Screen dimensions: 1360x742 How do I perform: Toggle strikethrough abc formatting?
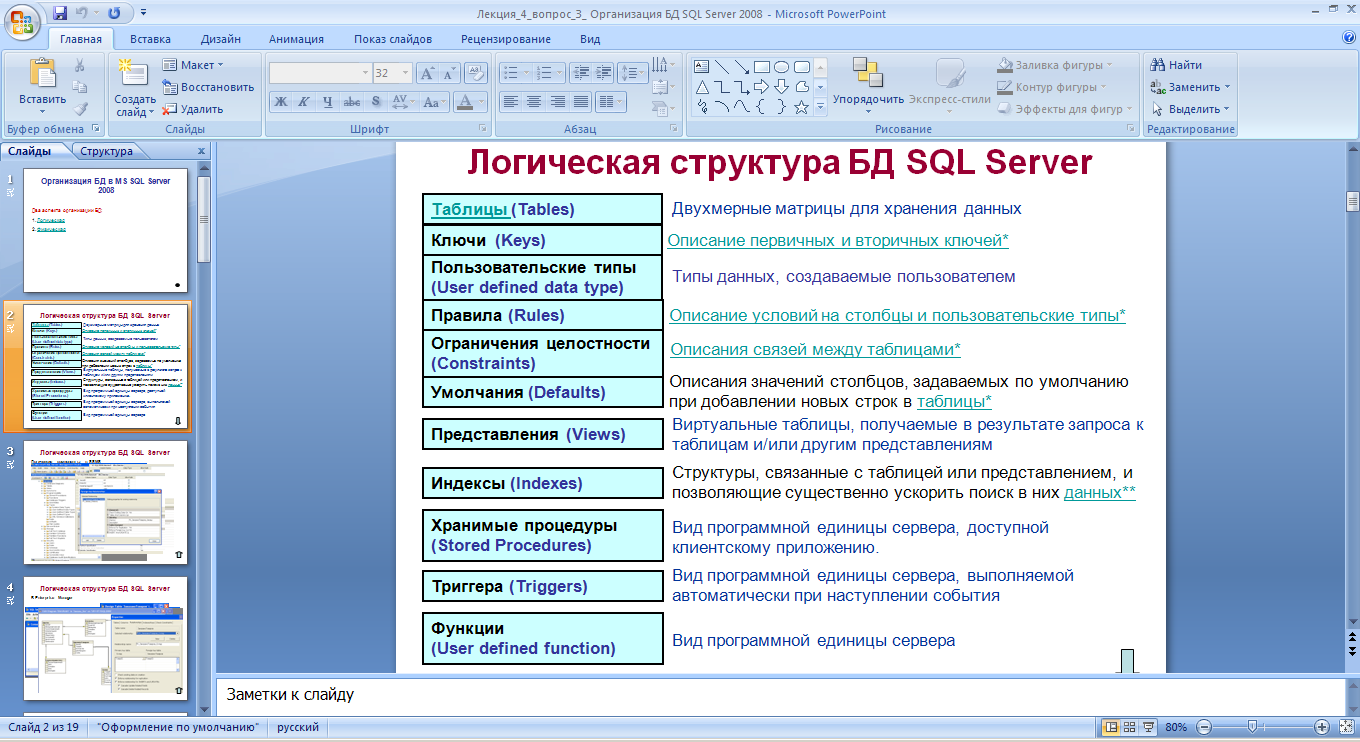351,102
